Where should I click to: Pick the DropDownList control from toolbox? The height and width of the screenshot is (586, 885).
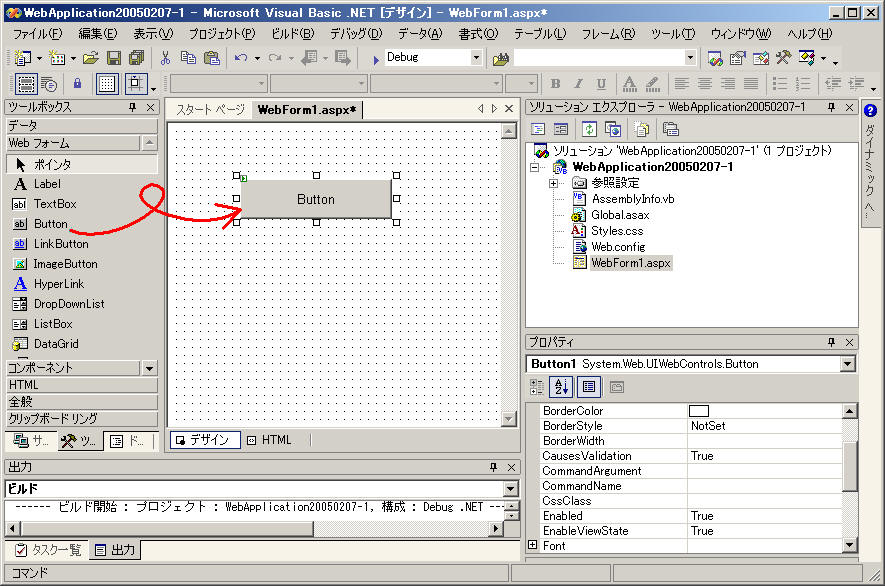point(68,304)
